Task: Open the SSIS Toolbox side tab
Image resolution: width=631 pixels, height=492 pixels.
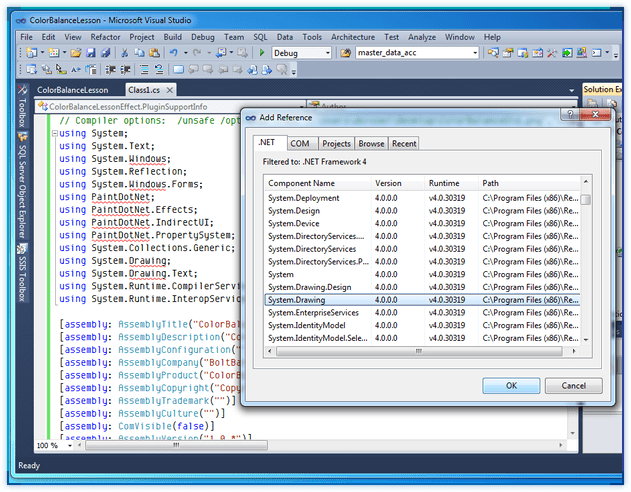Action: point(23,273)
